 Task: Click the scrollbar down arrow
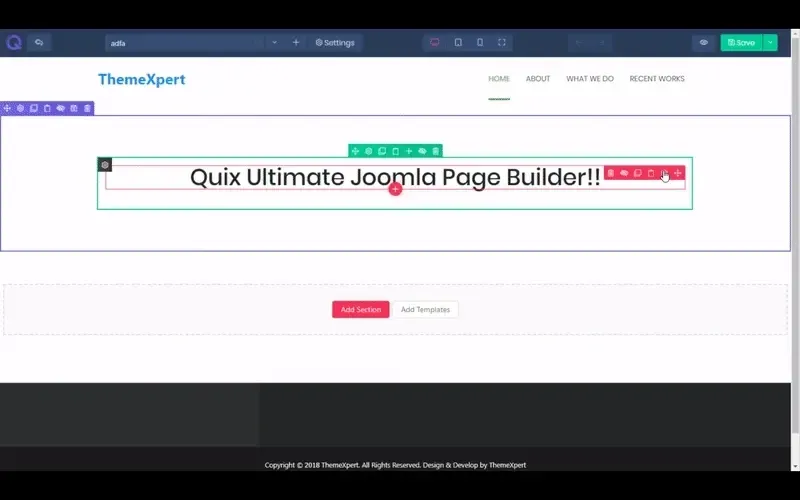[795, 466]
